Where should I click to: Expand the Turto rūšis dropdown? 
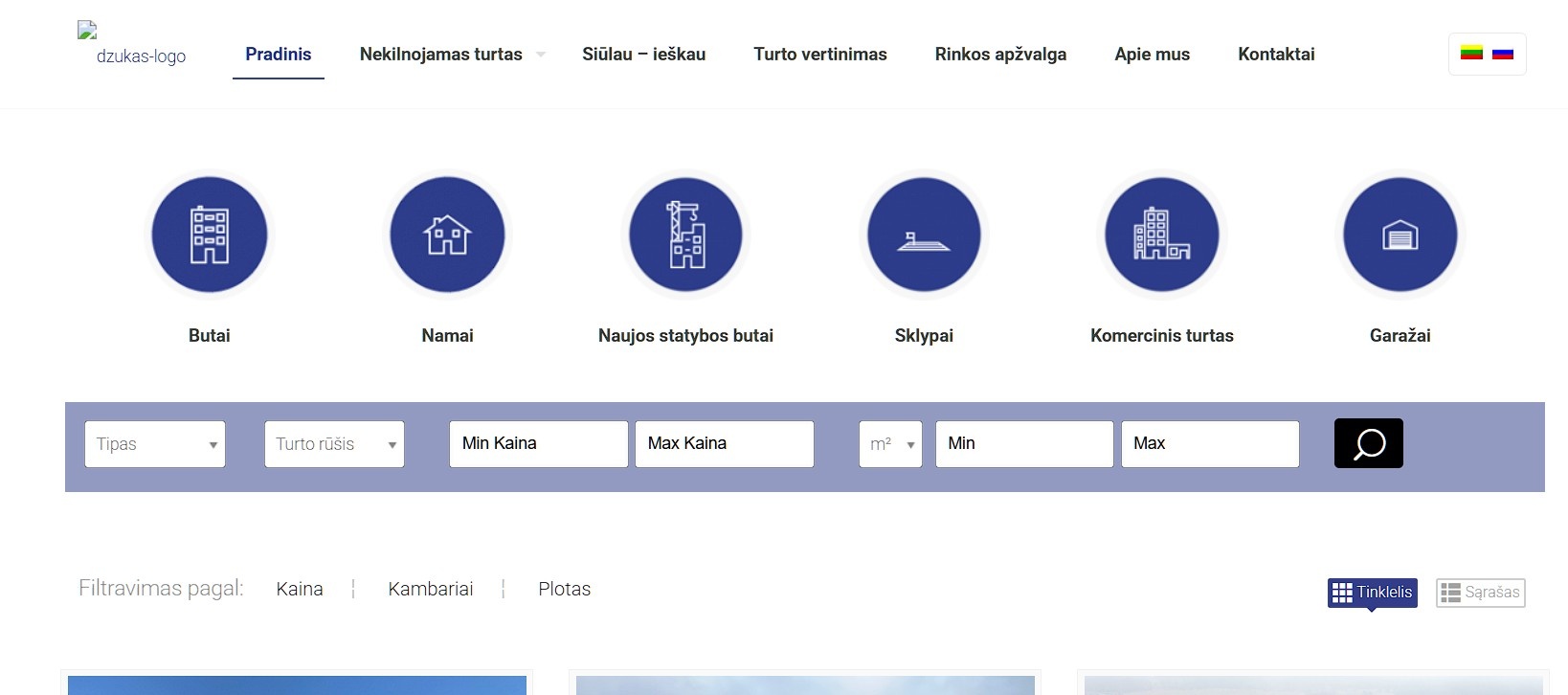pyautogui.click(x=334, y=444)
